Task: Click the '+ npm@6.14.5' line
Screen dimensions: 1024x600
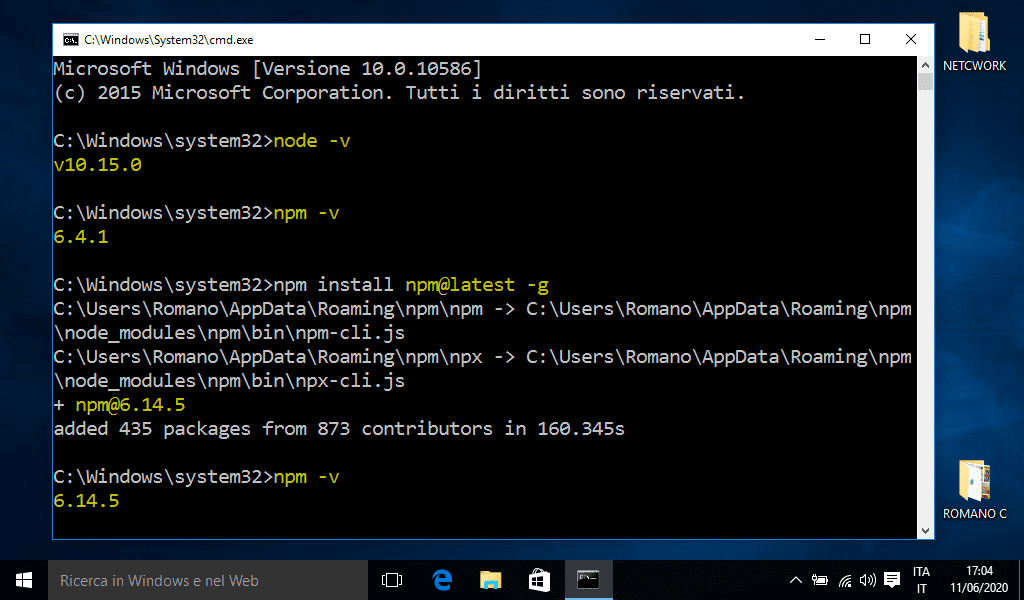Action: 120,405
